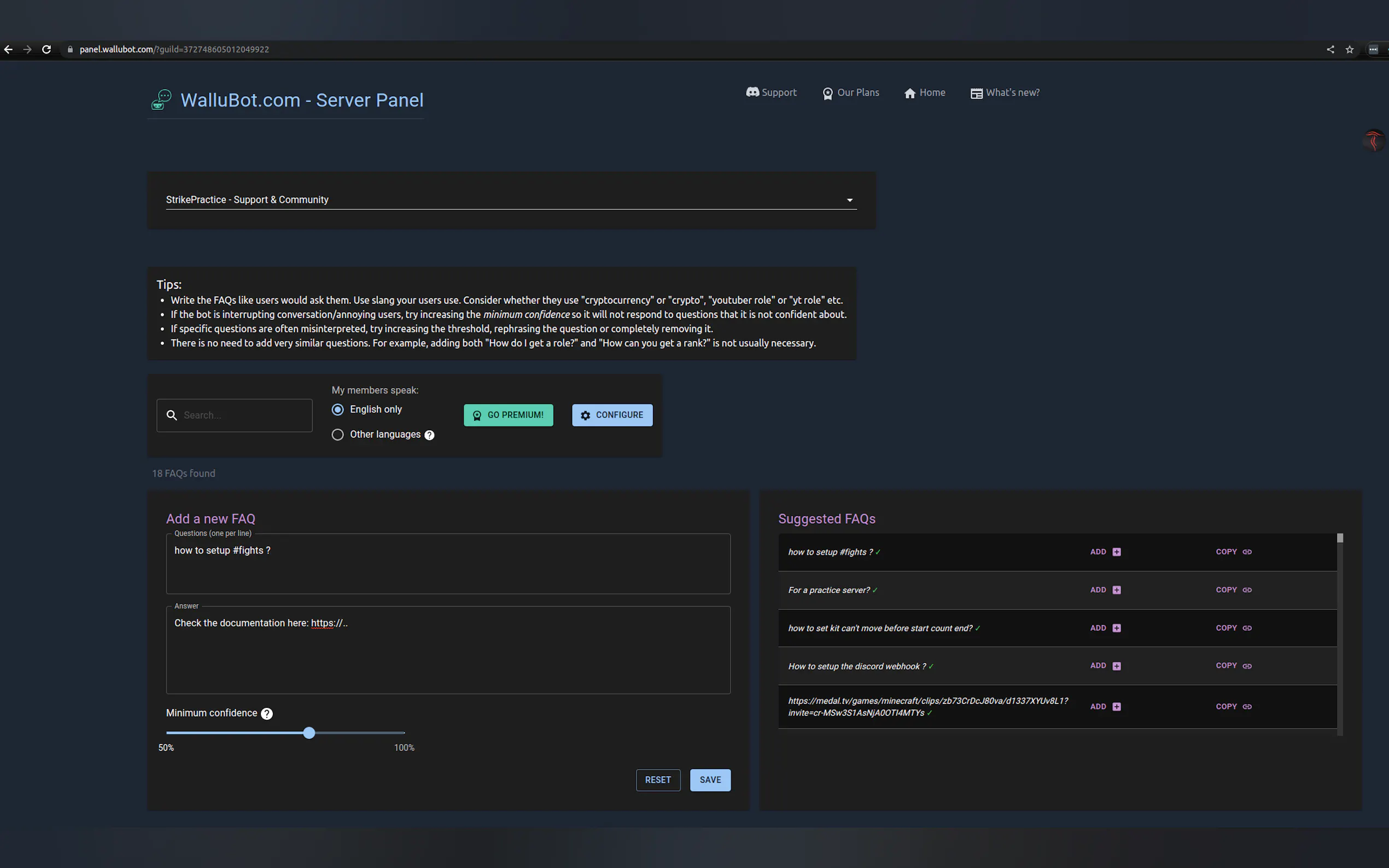
Task: Copy the discord webhook suggested FAQ
Action: pos(1233,666)
